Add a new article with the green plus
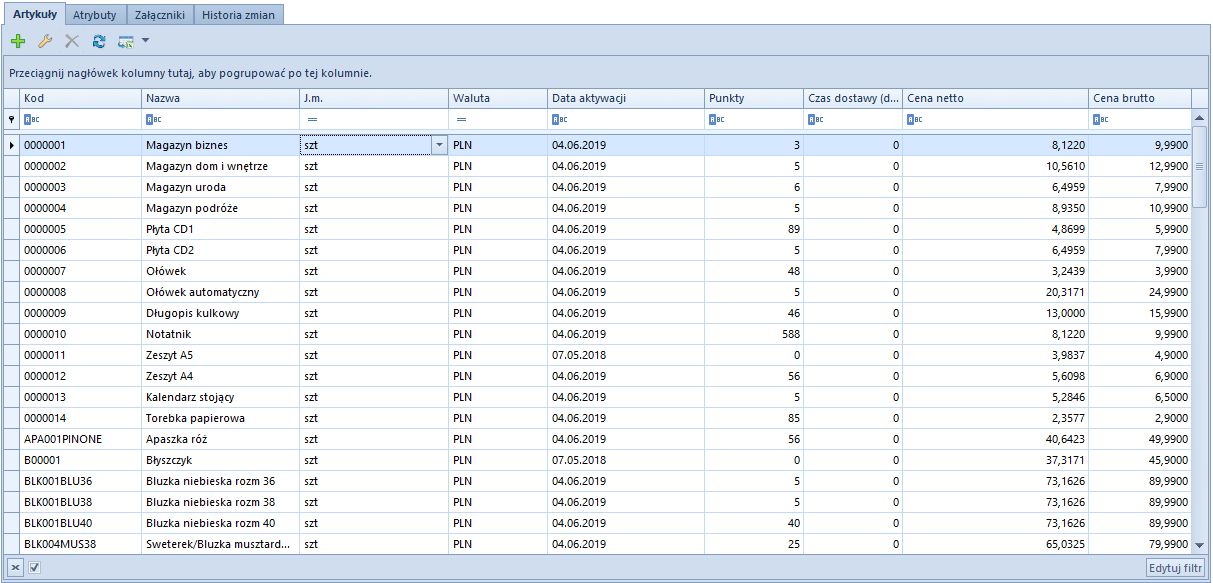 [x=17, y=42]
